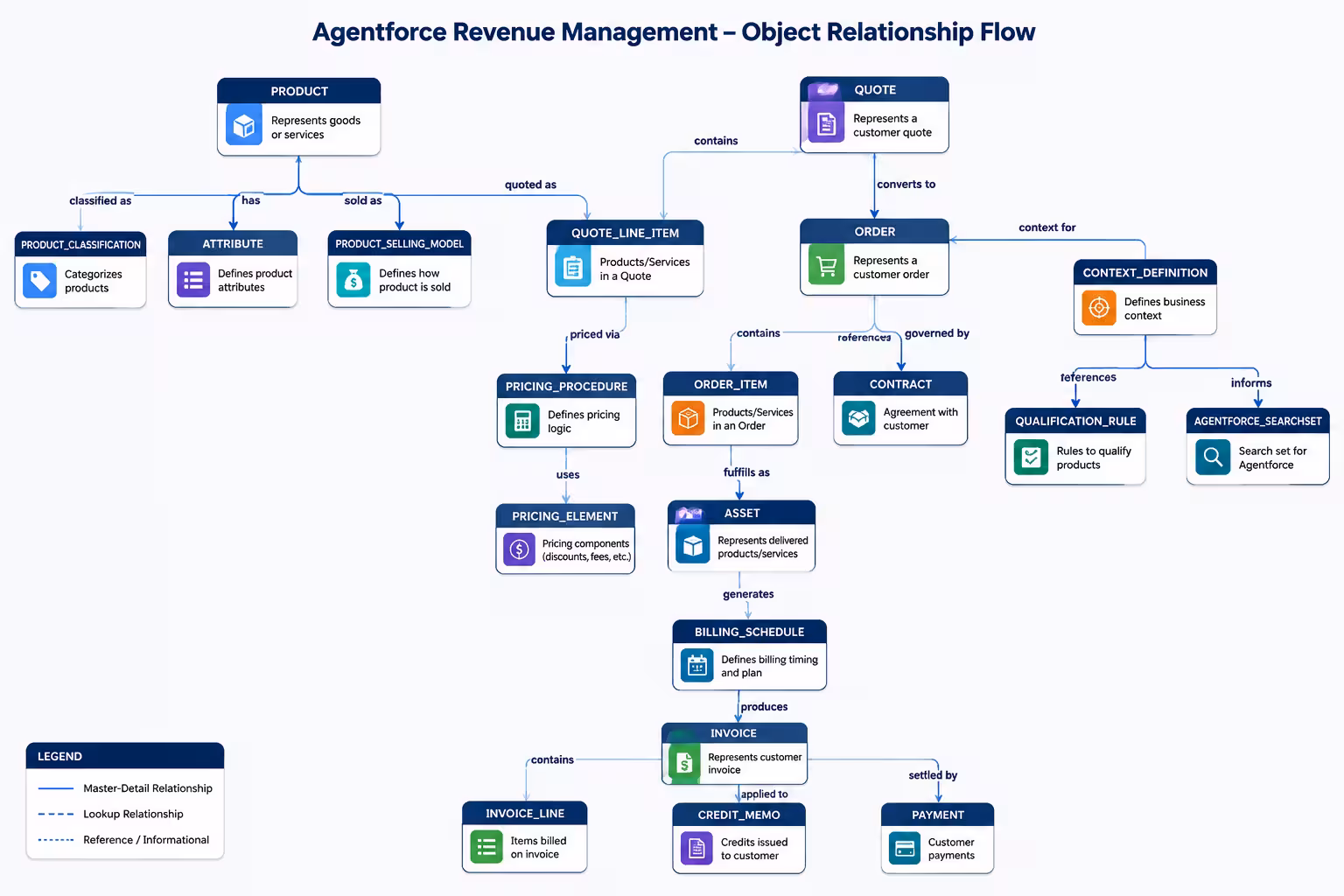The height and width of the screenshot is (896, 1344).
Task: Click the CONTRACT node title
Action: pos(900,384)
